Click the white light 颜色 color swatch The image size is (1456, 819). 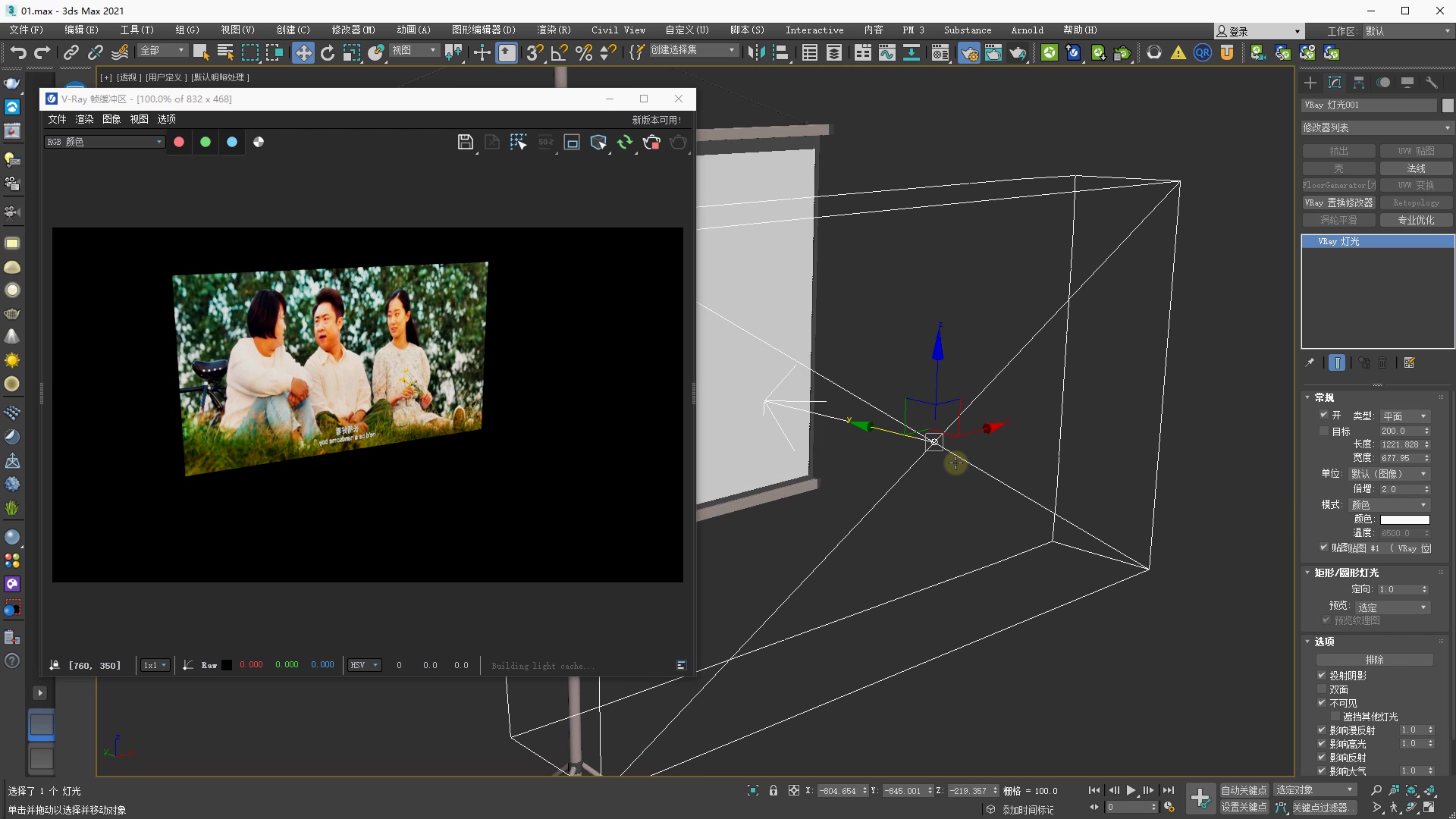1404,519
